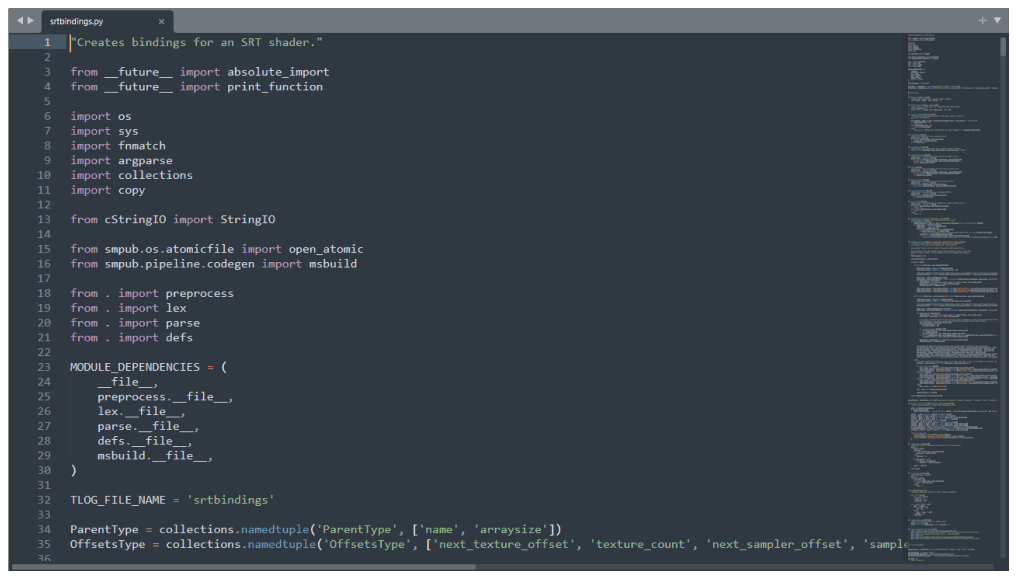Click line number 1 in the gutter
This screenshot has height=578, width=1015.
[x=47, y=43]
